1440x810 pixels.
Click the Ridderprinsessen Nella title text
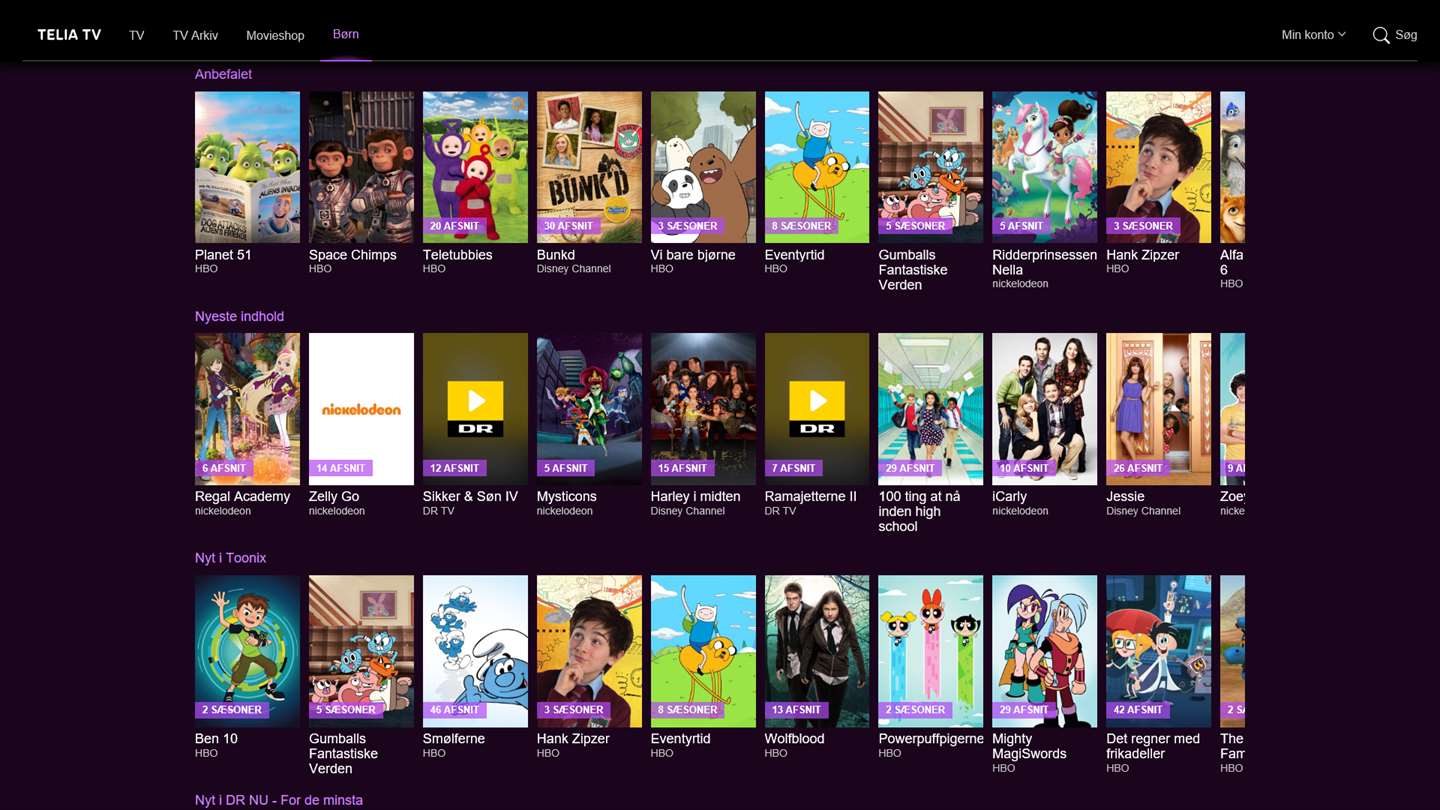(1045, 262)
